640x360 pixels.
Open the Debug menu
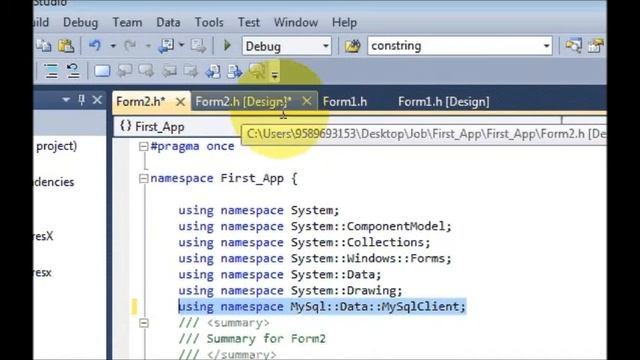80,22
